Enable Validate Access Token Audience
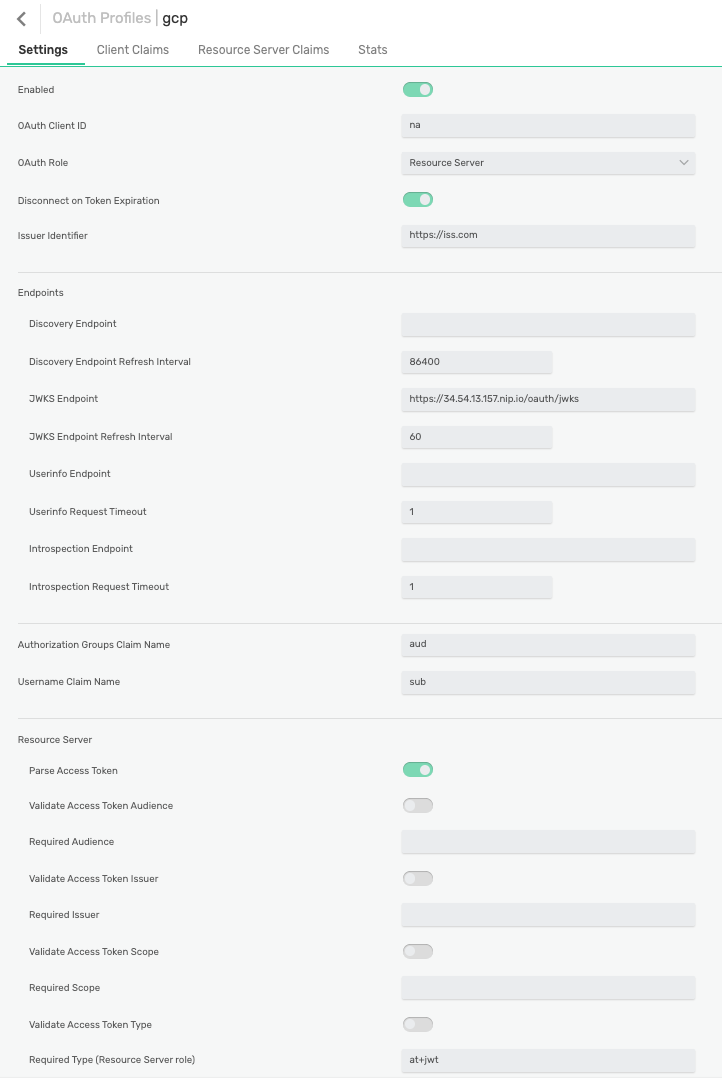This screenshot has height=1080, width=722. click(417, 805)
